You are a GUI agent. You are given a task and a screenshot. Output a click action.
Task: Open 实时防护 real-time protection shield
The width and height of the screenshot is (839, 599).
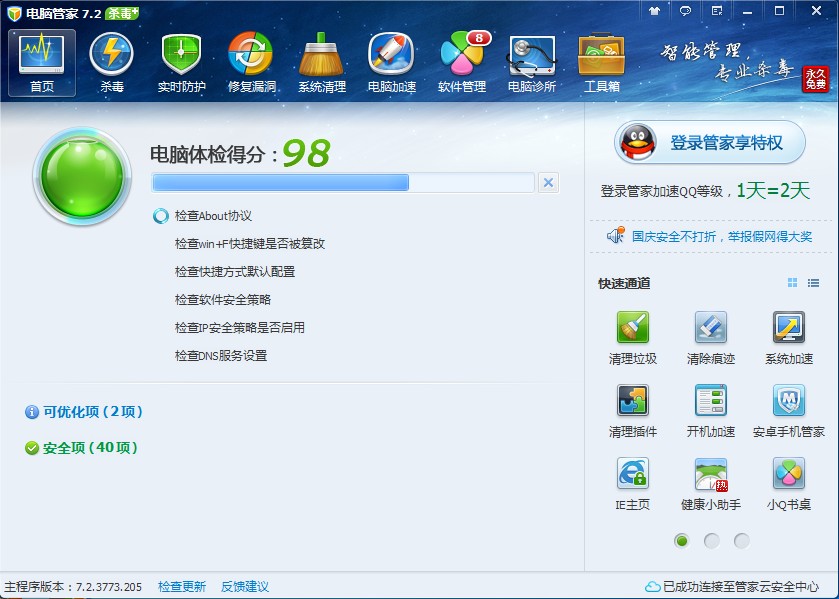(181, 63)
